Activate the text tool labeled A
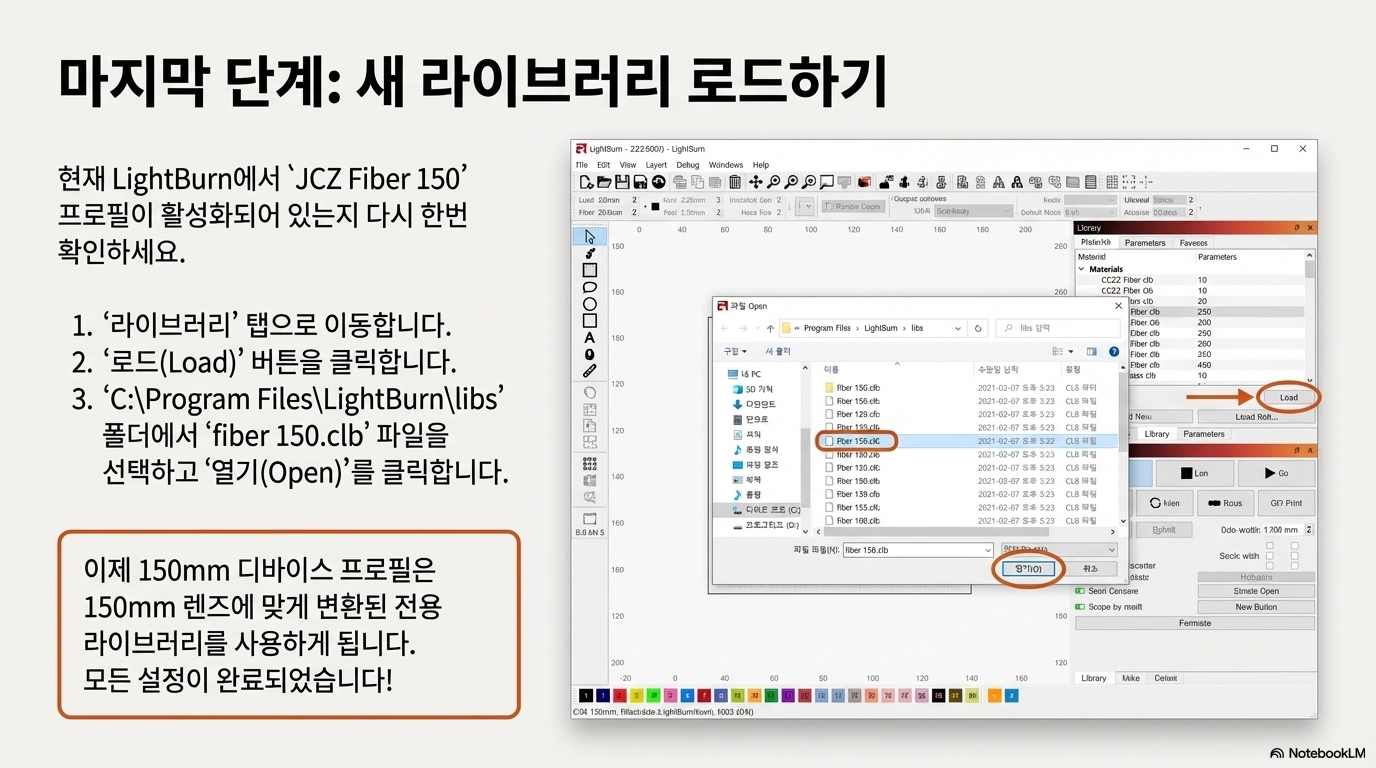The width and height of the screenshot is (1376, 768). [589, 337]
